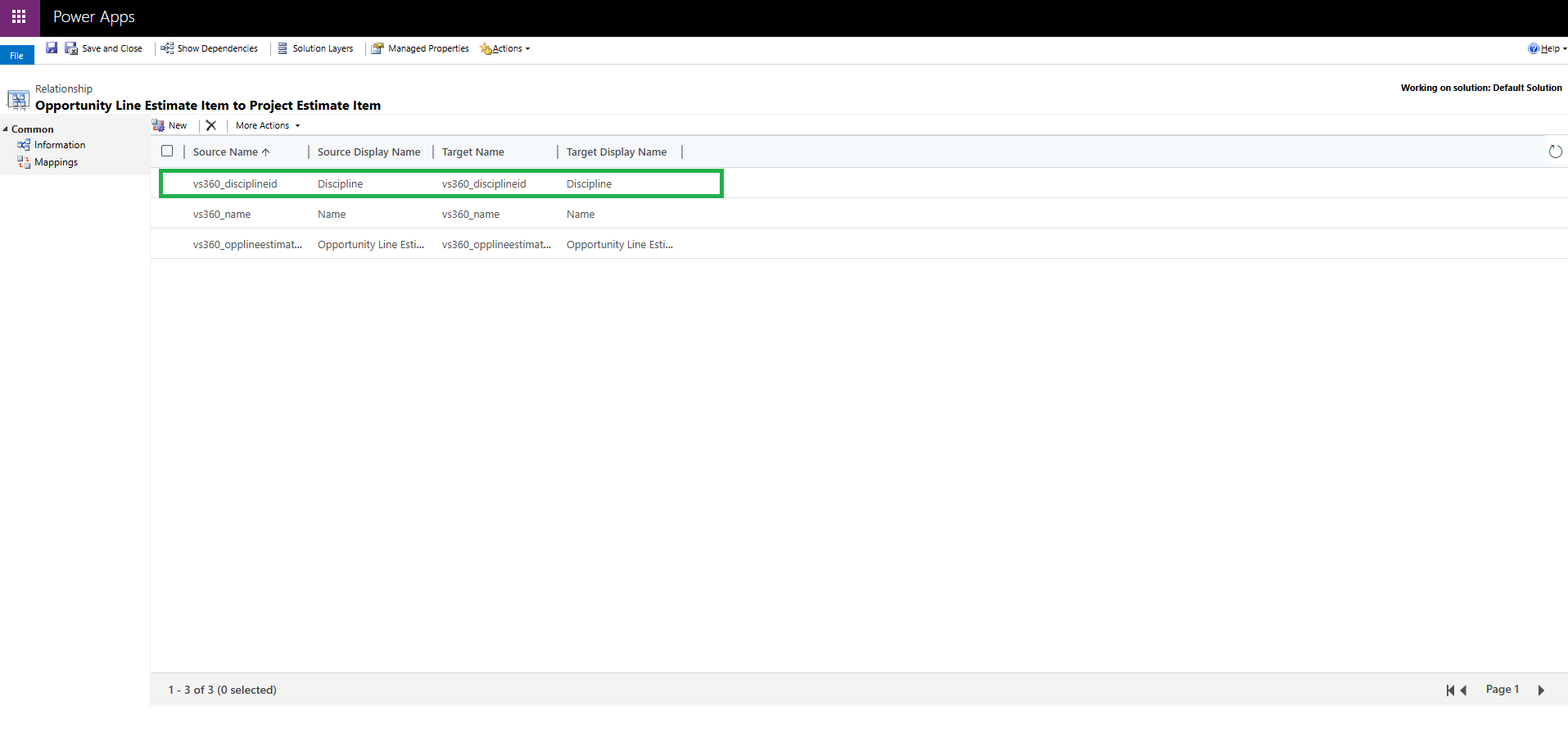Click the Relationship entity icon by title

18,100
